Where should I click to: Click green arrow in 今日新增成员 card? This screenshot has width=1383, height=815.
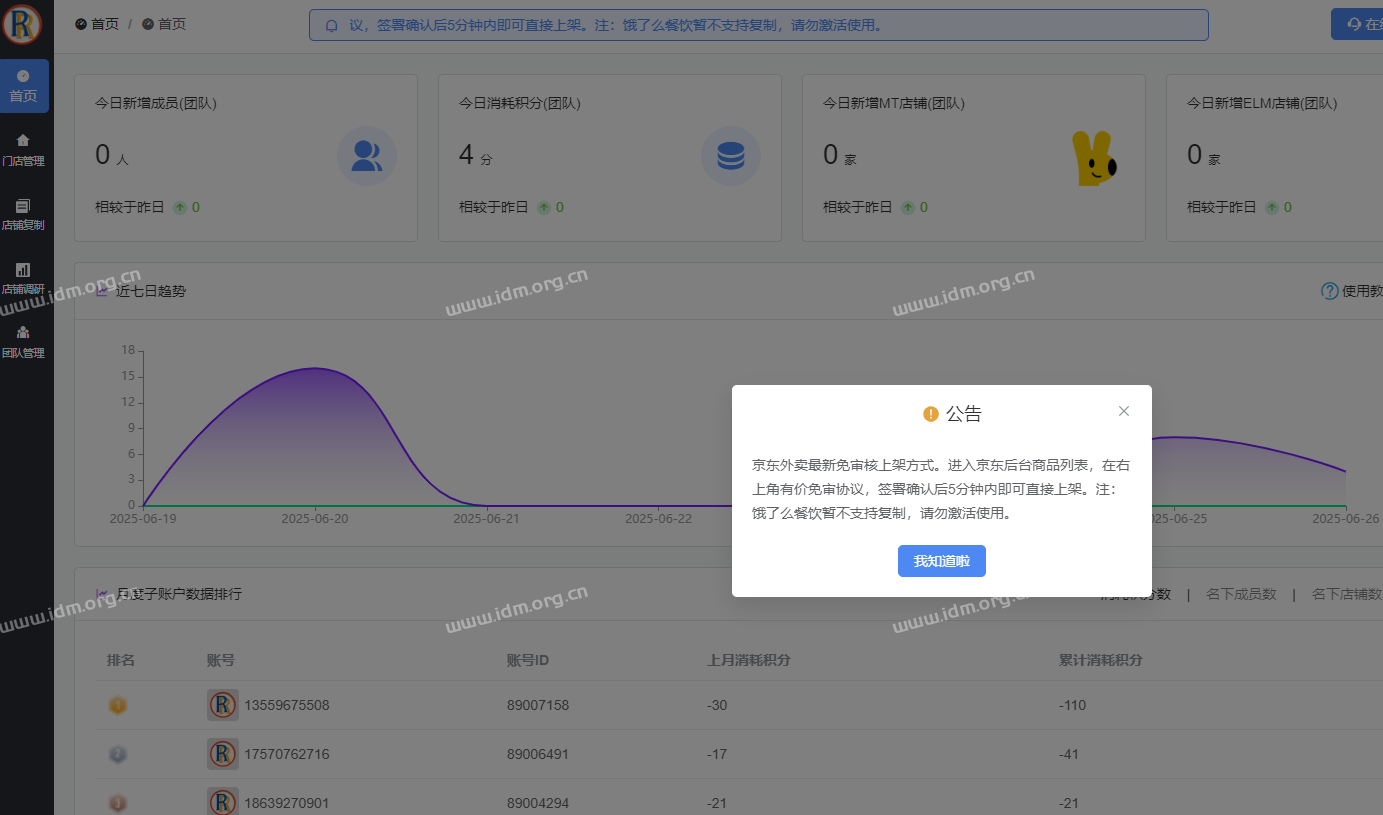click(180, 207)
